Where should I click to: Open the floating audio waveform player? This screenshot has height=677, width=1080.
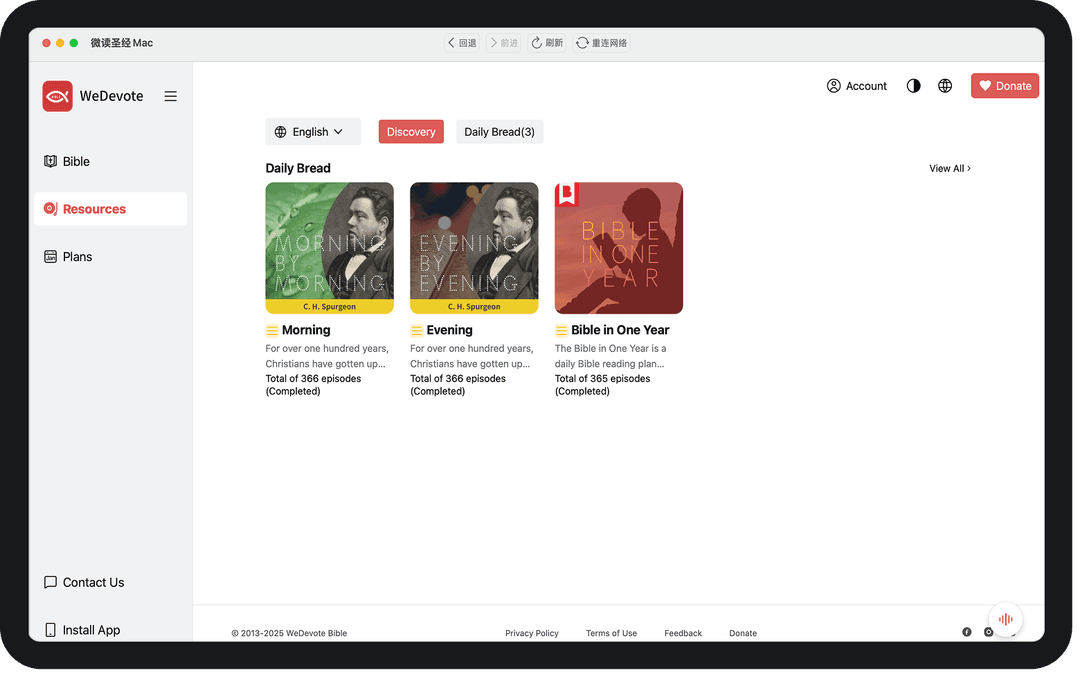pyautogui.click(x=1005, y=618)
